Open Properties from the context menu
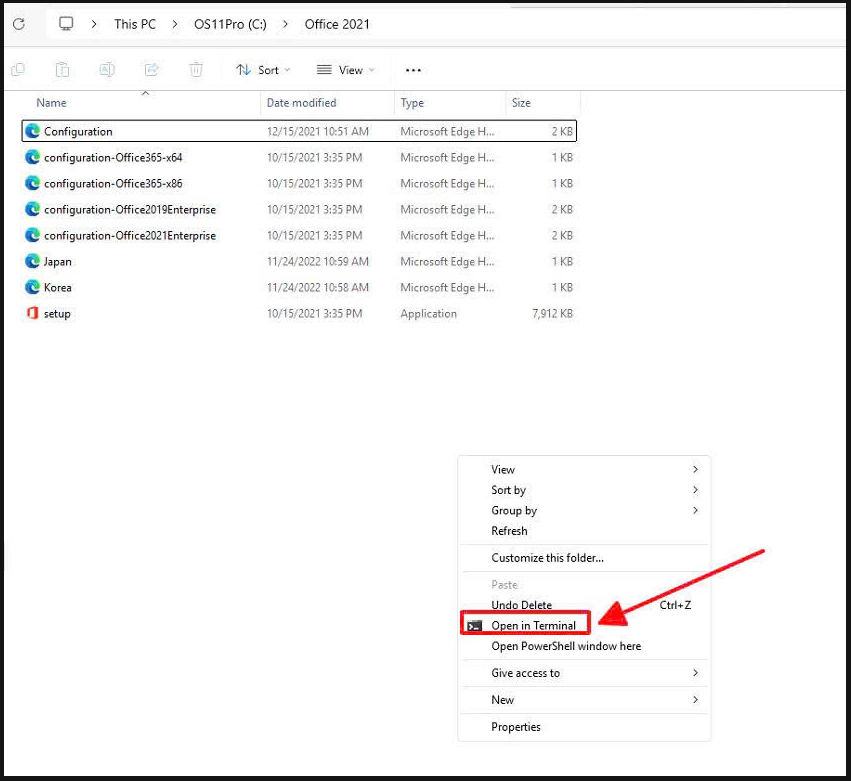 coord(516,727)
